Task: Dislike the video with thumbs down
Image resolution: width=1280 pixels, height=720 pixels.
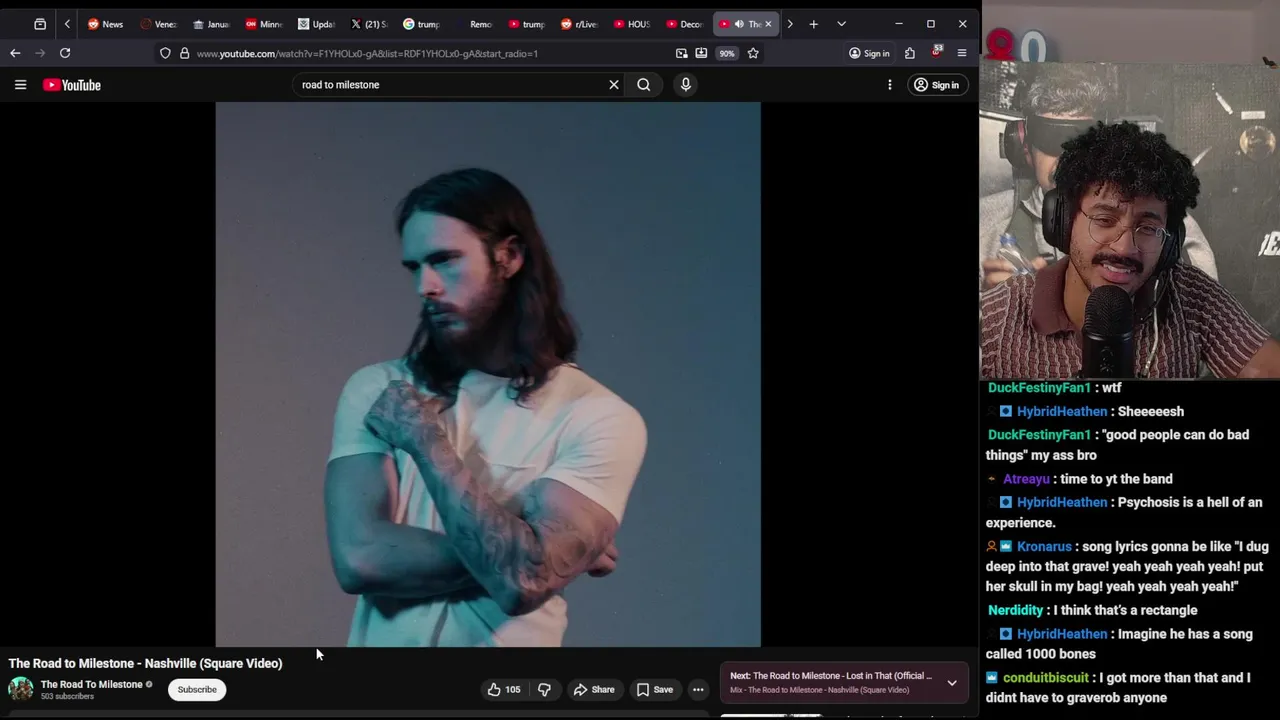Action: pos(544,689)
